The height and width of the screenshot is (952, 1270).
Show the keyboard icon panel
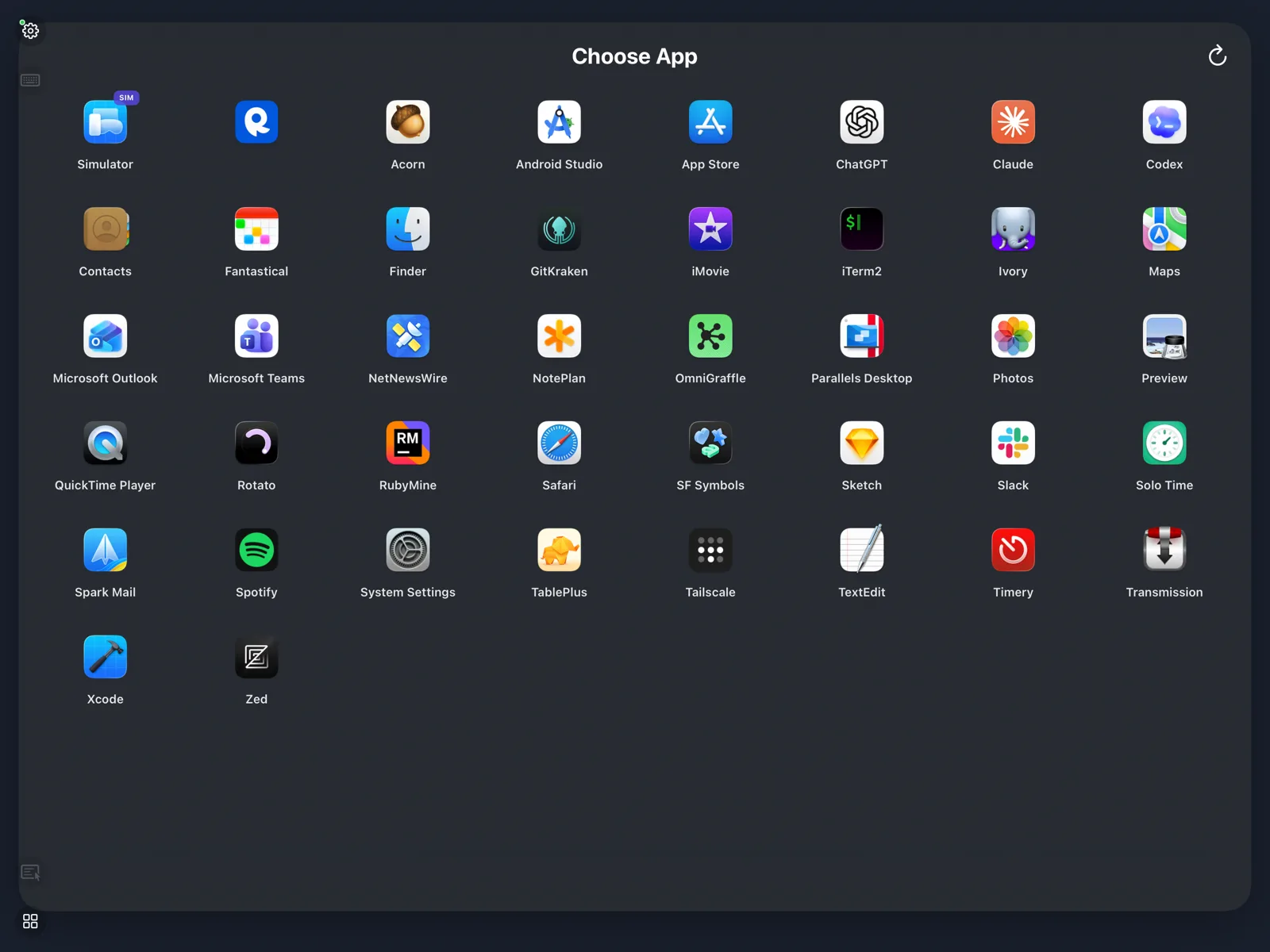30,80
